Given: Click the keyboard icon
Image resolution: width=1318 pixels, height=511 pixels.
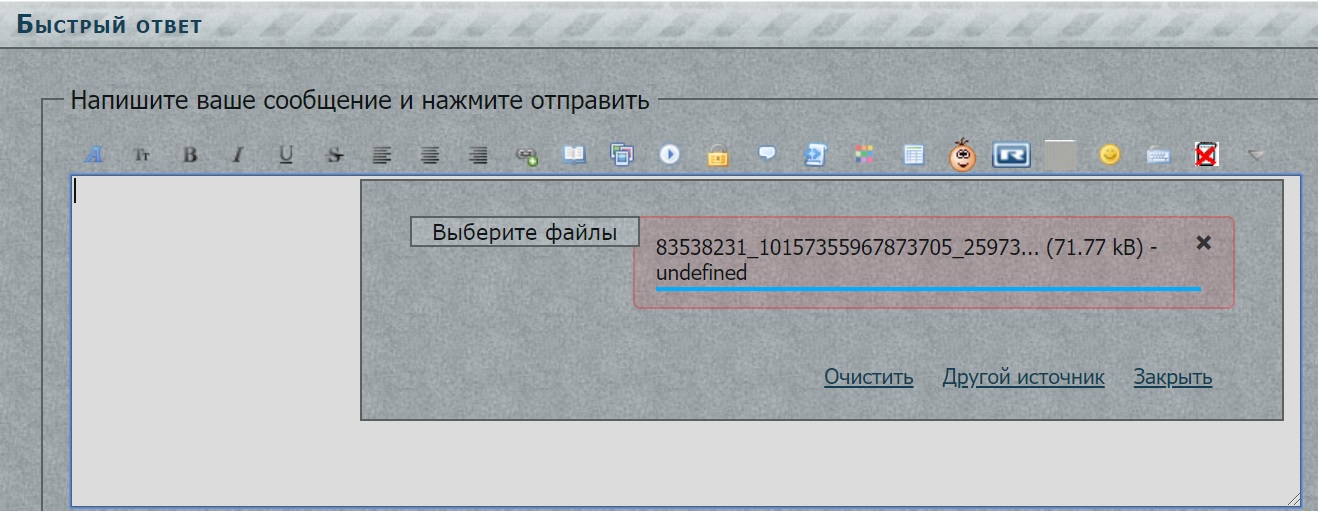Looking at the screenshot, I should (1158, 155).
